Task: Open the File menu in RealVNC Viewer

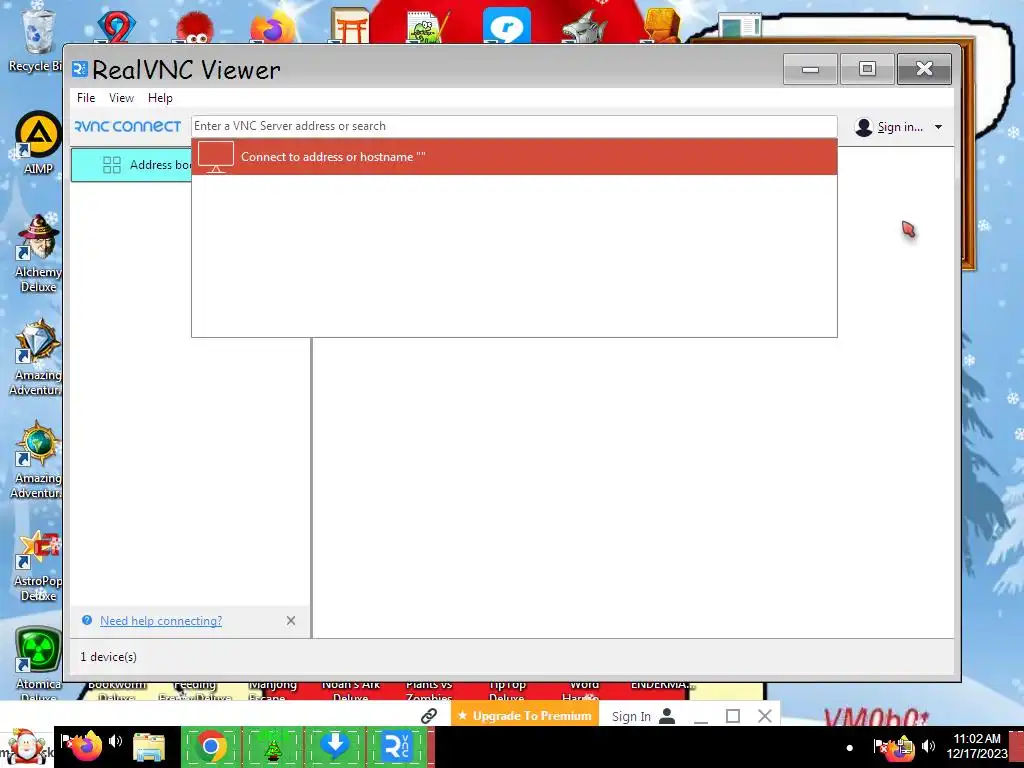Action: pyautogui.click(x=86, y=98)
